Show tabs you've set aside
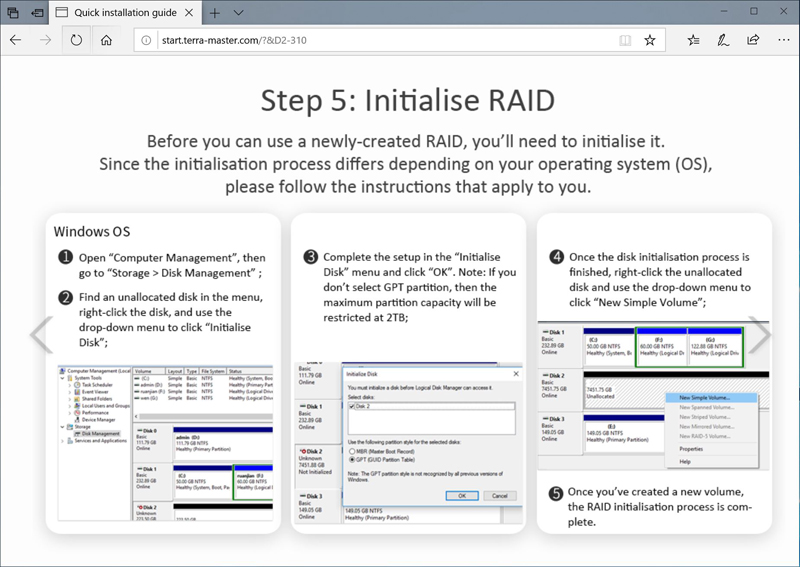Viewport: 800px width, 567px height. (x=12, y=13)
